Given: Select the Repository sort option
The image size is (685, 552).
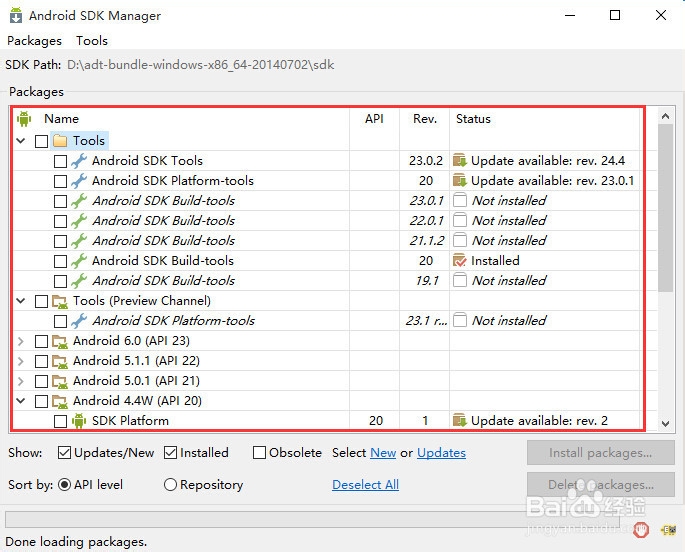Looking at the screenshot, I should click(170, 485).
